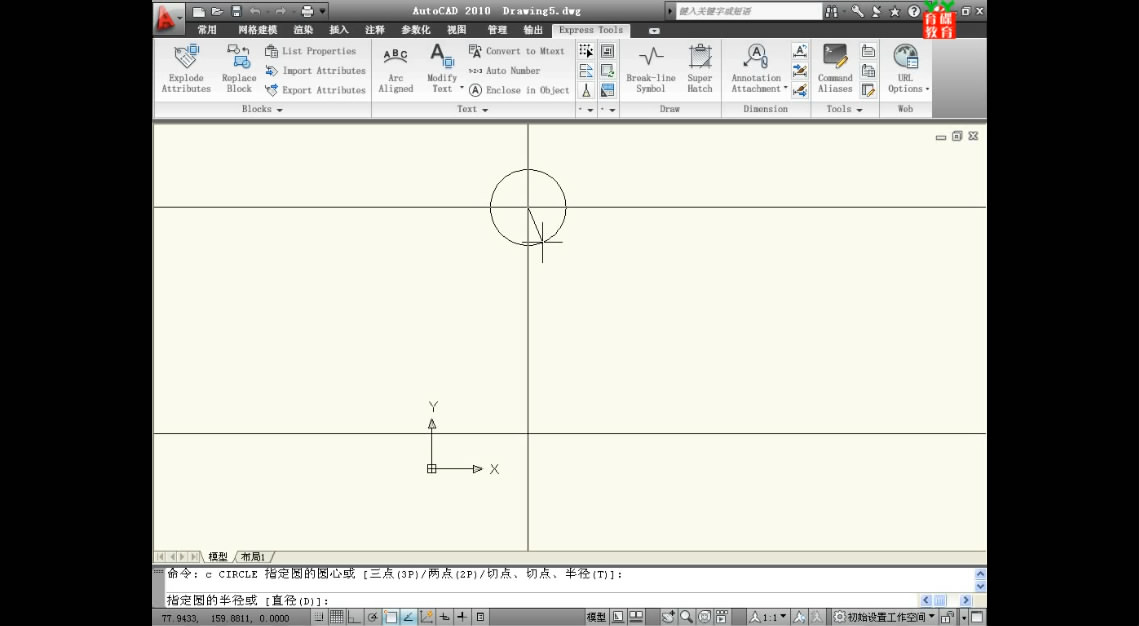Image resolution: width=1139 pixels, height=626 pixels.
Task: Open the Modify Text dropdown arrow
Action: [462, 88]
